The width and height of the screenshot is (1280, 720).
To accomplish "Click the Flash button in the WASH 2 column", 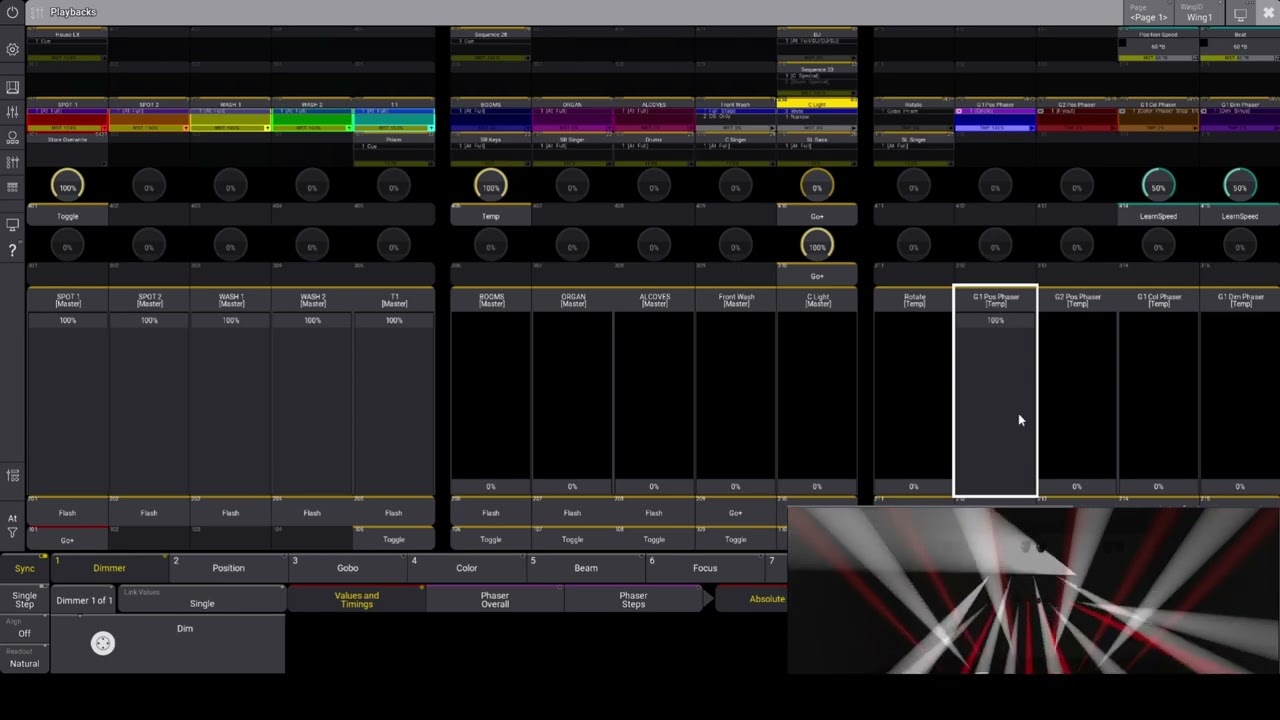I will point(312,512).
